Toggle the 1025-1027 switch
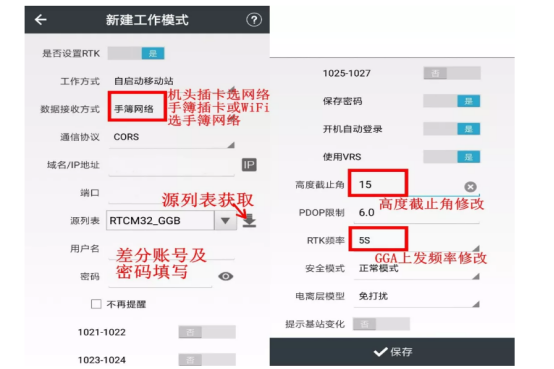Screen dimensions: 554x369 click(x=452, y=73)
